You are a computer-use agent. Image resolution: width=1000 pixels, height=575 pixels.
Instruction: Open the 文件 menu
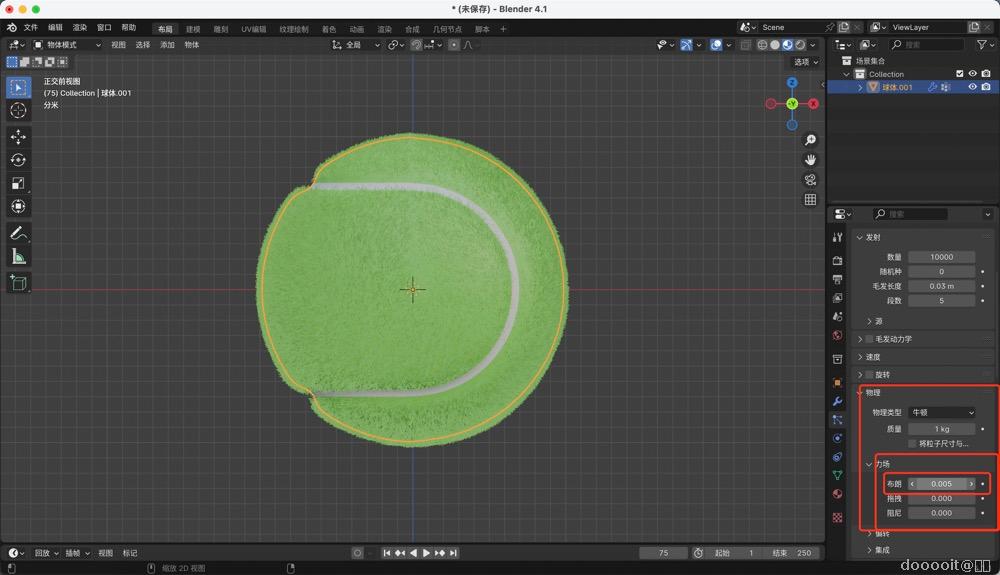[30, 28]
